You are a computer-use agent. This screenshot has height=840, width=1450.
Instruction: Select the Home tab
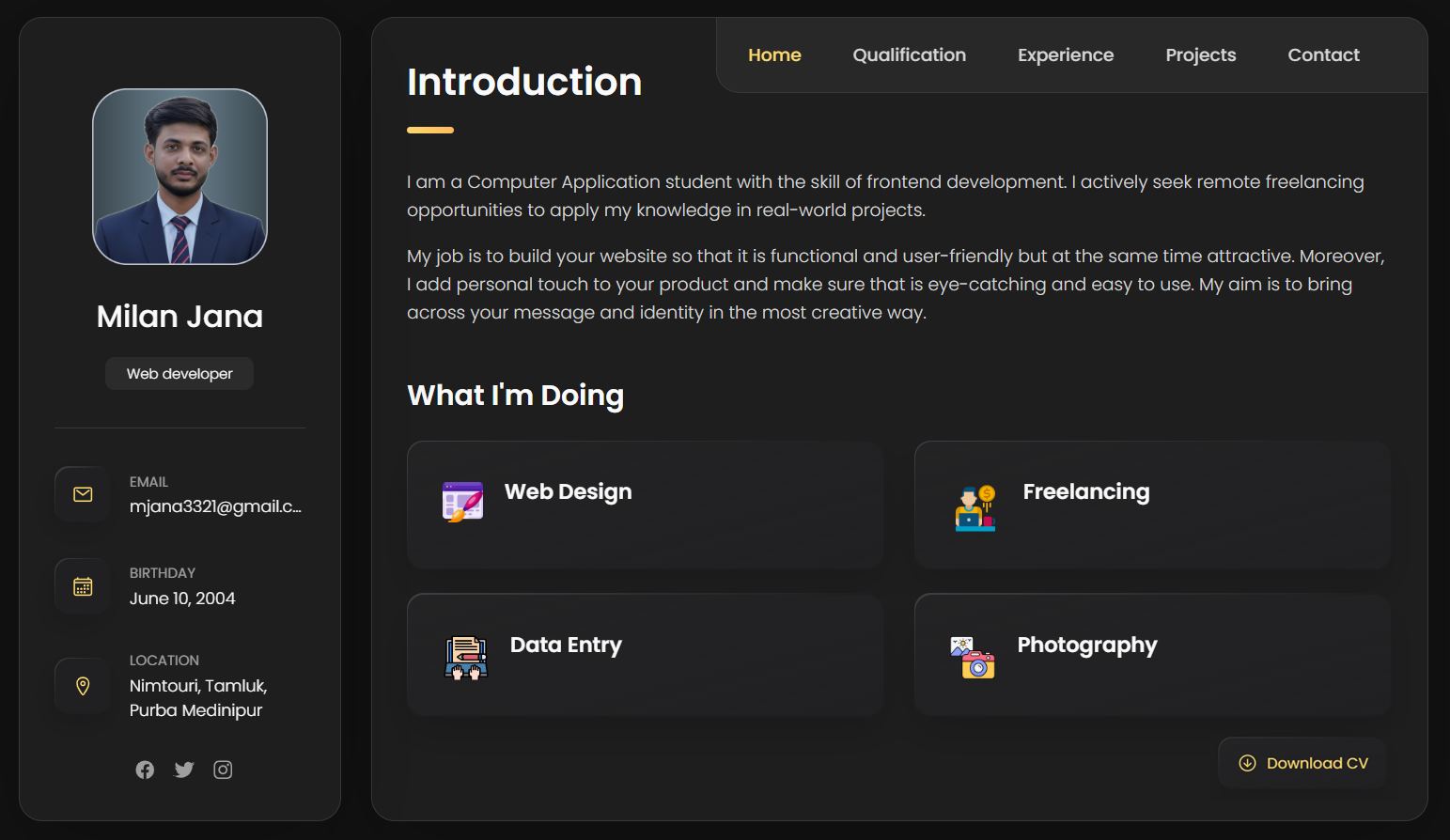pyautogui.click(x=774, y=54)
